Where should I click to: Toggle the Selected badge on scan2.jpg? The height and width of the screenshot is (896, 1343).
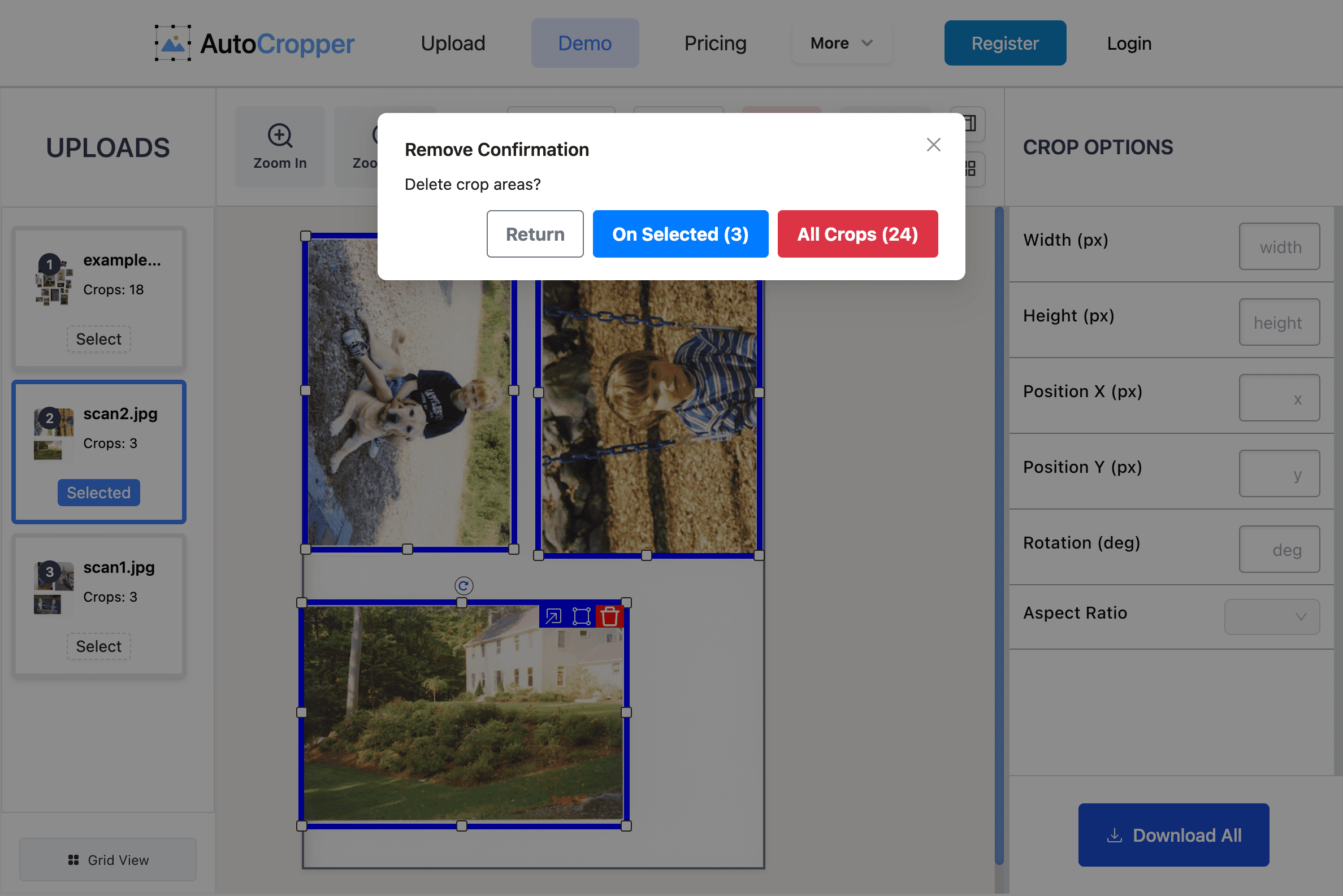click(98, 493)
